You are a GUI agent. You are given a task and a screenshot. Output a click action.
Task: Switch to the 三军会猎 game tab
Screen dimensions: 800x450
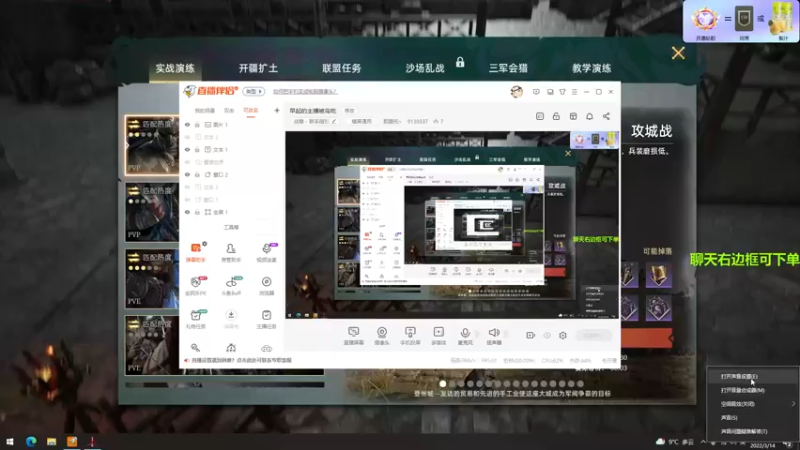coord(508,68)
